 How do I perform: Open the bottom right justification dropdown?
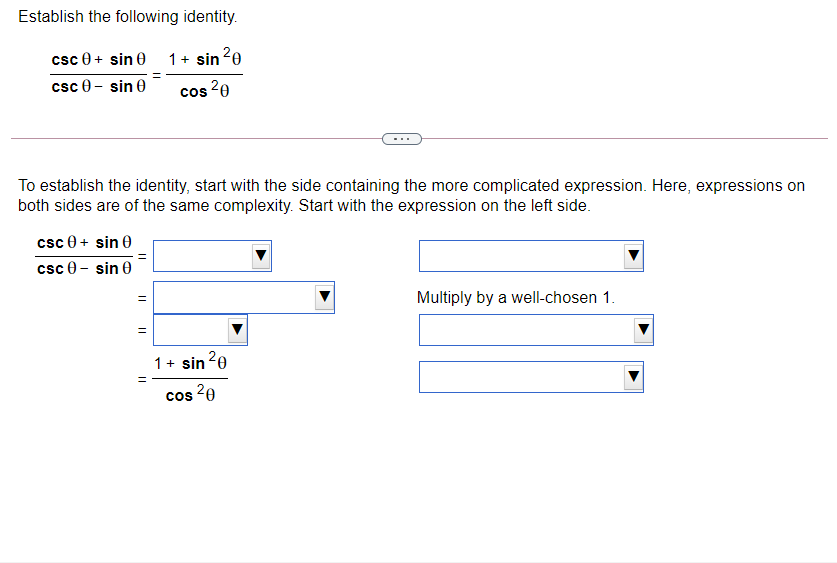coord(531,377)
